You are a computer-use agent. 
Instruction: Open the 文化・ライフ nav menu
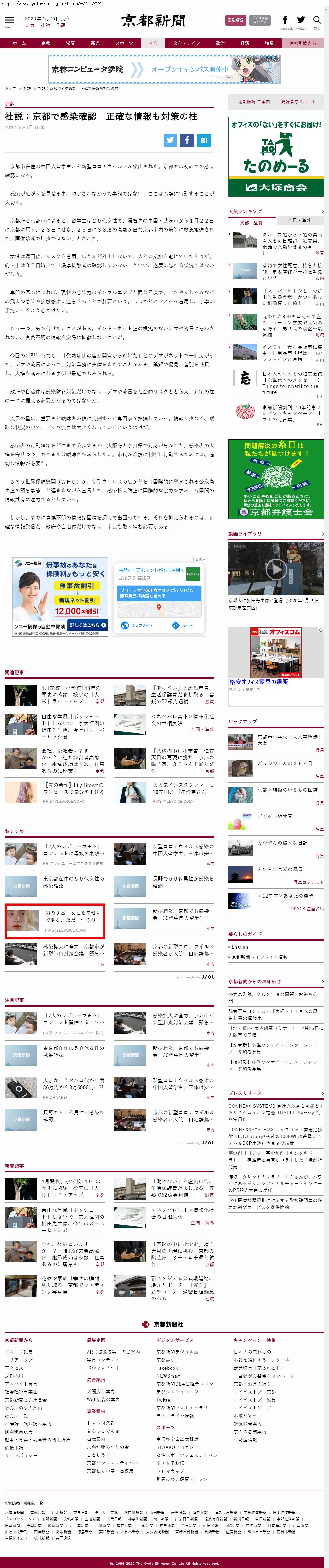[x=187, y=43]
